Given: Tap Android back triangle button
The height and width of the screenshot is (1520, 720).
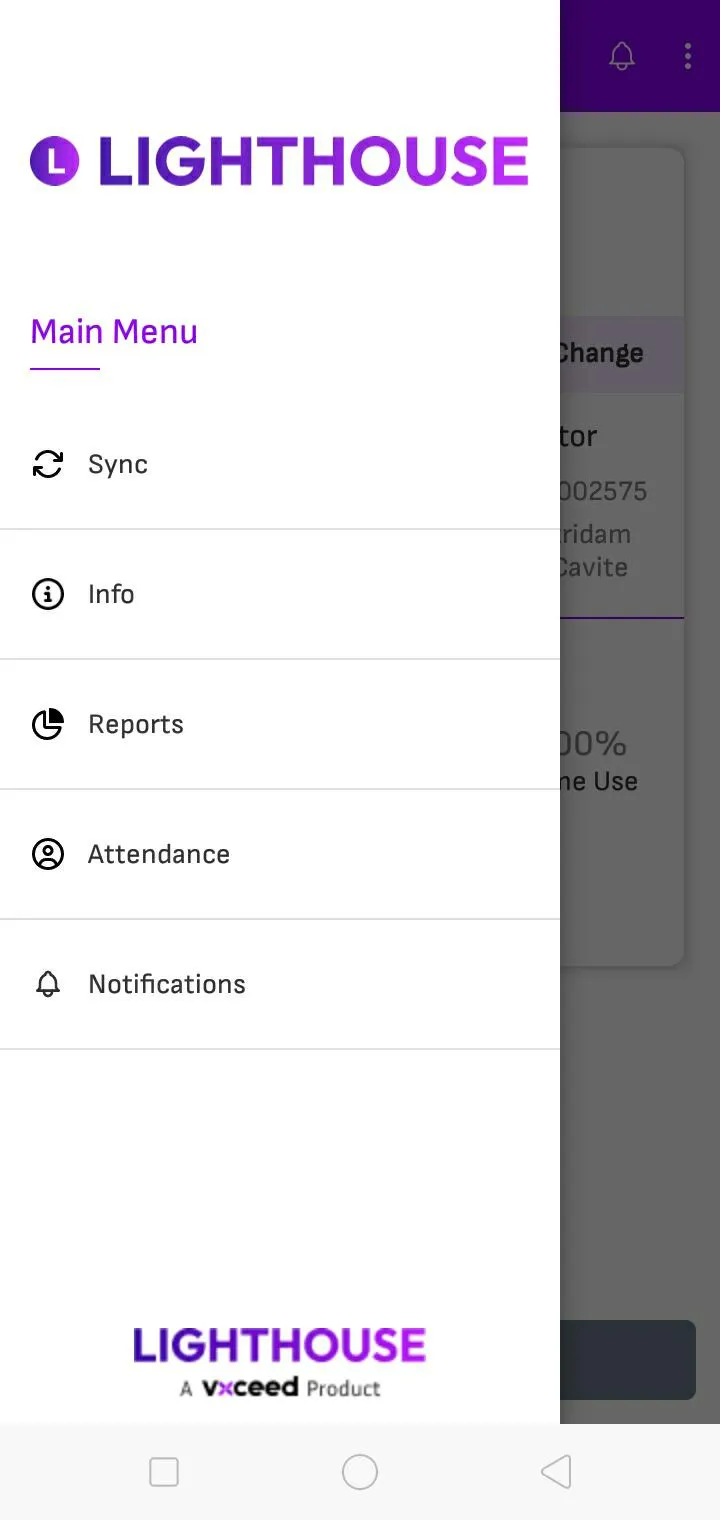Looking at the screenshot, I should (556, 1472).
